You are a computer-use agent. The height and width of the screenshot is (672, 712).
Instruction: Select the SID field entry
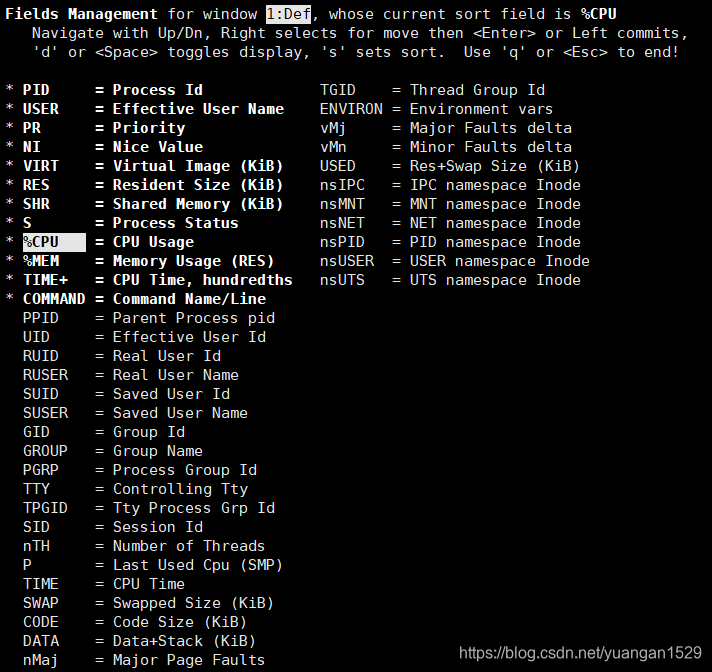pyautogui.click(x=113, y=527)
